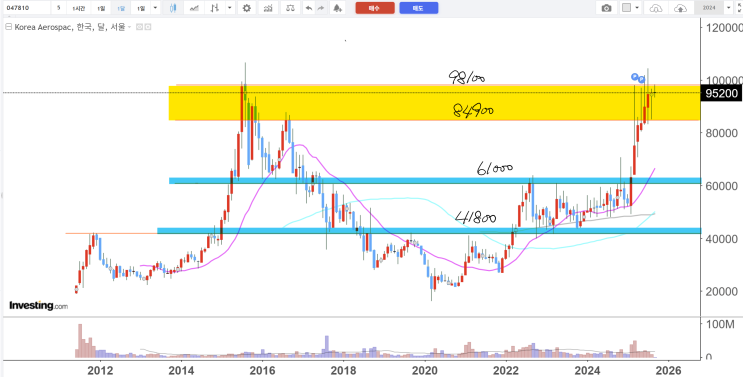Toggle fullscreen mode icon
Screen dimensions: 743x377
[739, 8]
